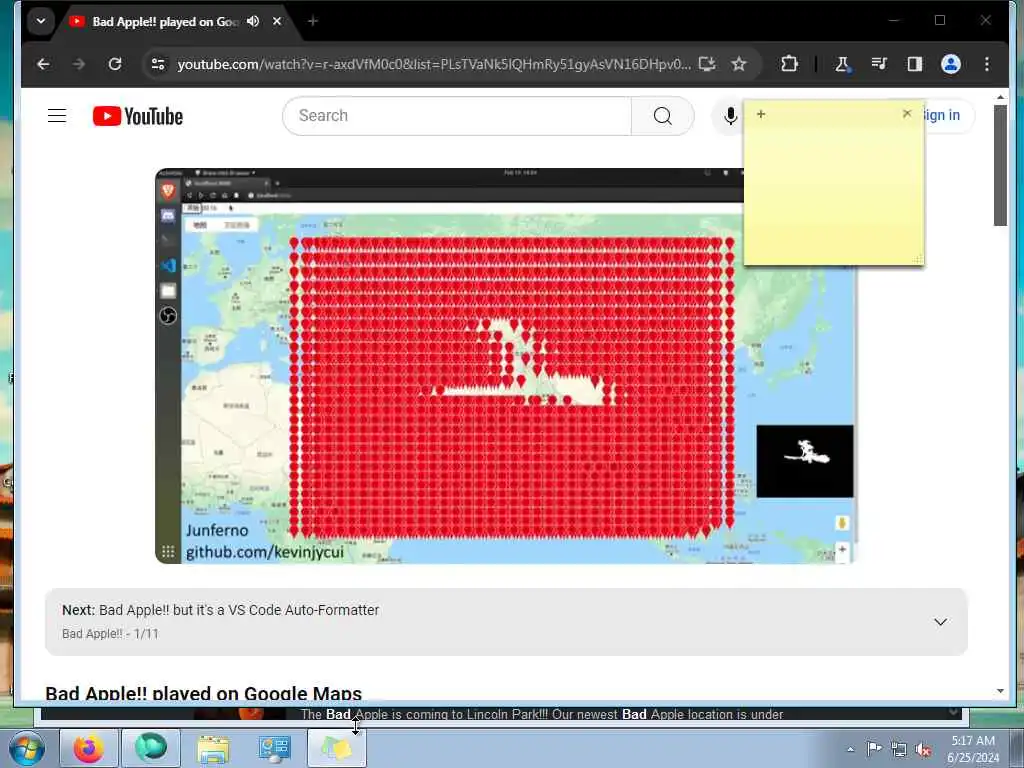Open muted volume tray icon
This screenshot has width=1024, height=768.
(923, 750)
